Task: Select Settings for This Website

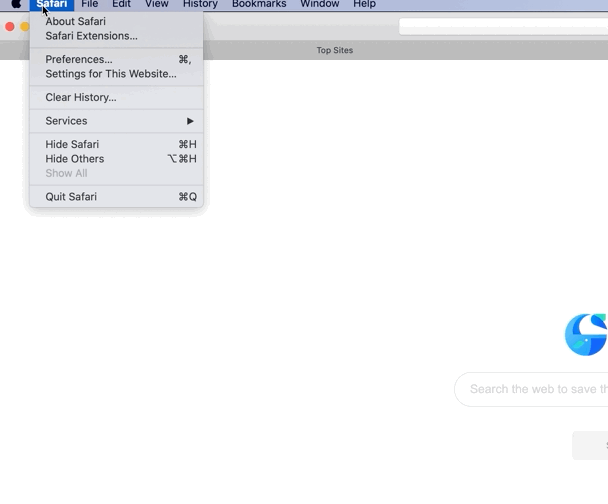Action: pos(110,74)
